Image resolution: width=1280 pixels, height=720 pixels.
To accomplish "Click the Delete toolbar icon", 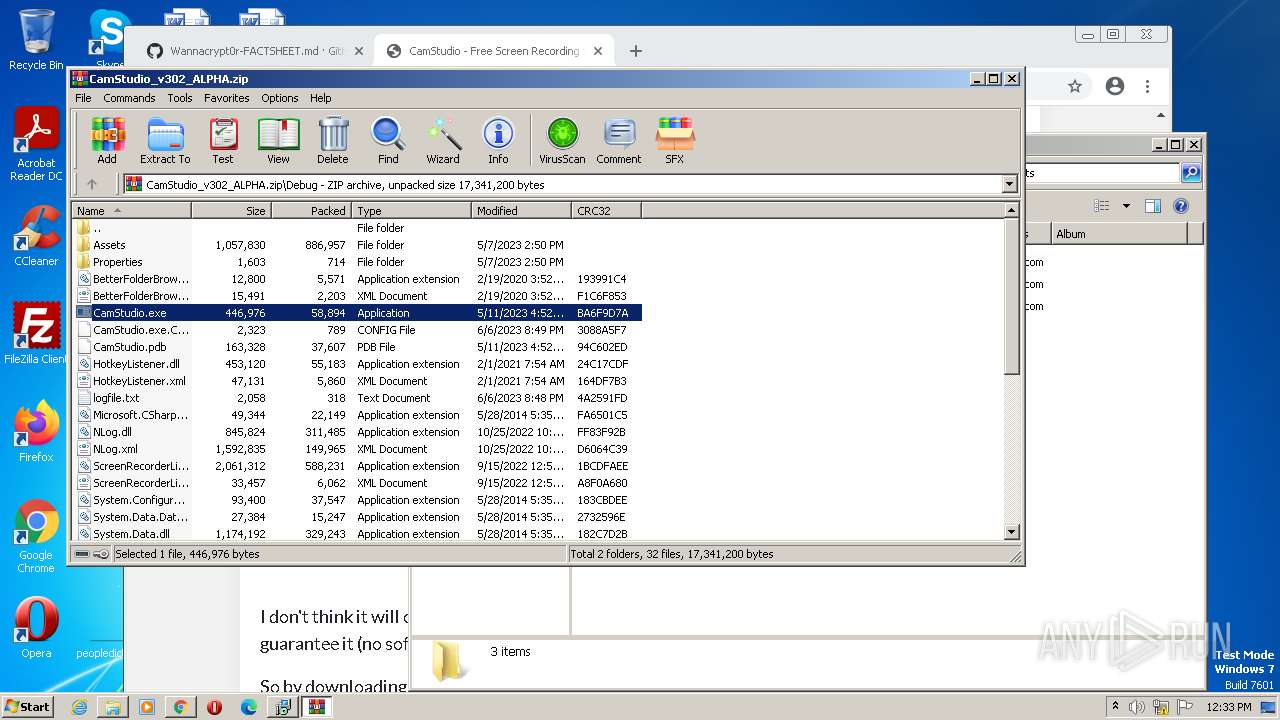I will [x=333, y=141].
